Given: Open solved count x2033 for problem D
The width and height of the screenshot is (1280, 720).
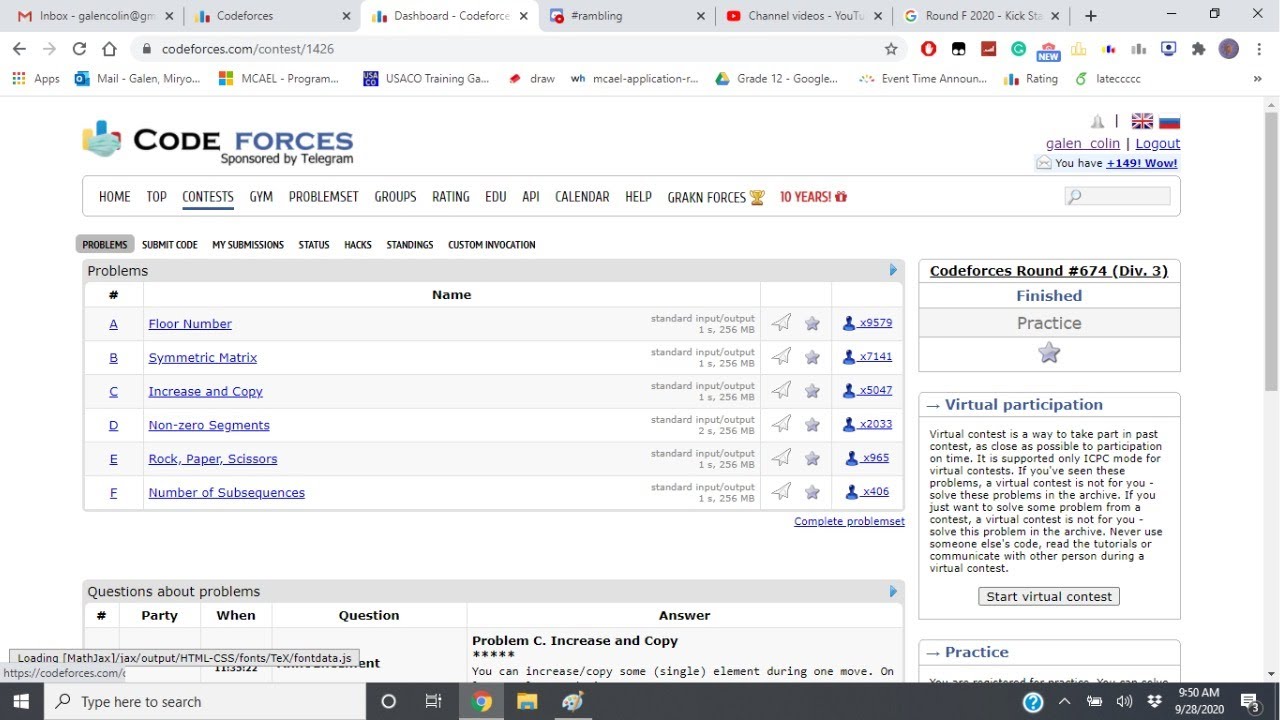Looking at the screenshot, I should click(x=867, y=424).
